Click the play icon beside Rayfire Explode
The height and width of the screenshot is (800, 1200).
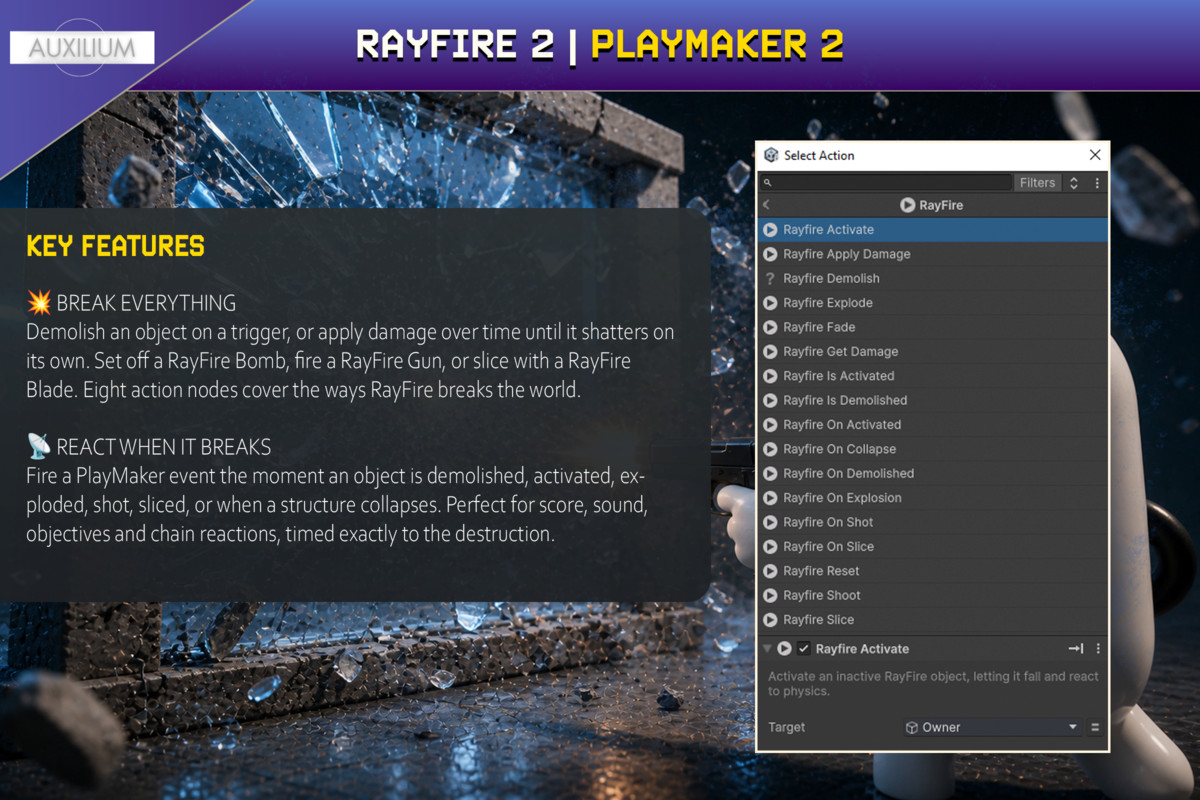(770, 303)
